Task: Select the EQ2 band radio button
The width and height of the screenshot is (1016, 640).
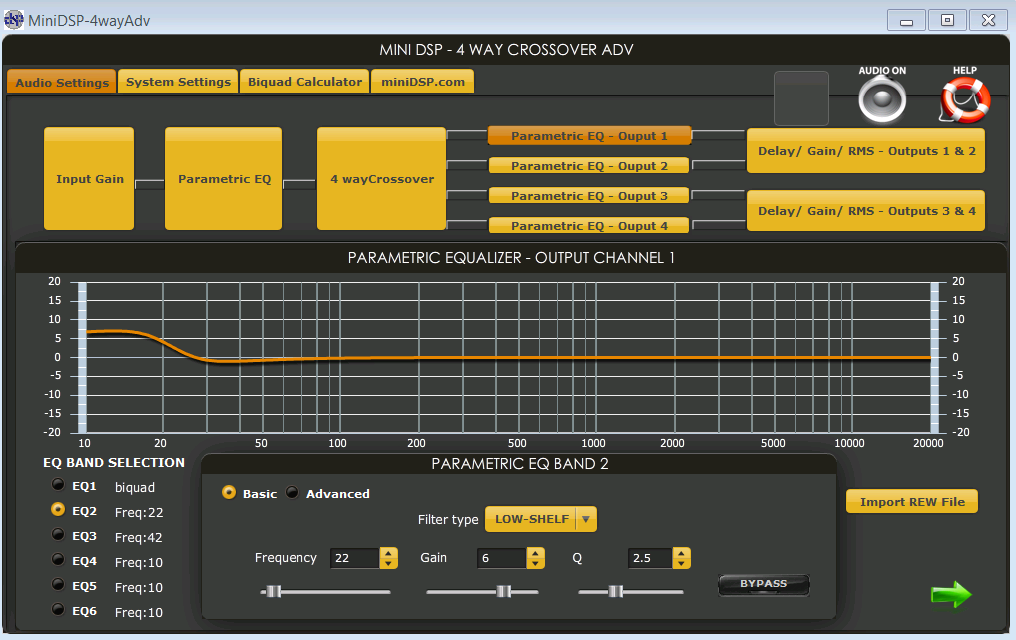Action: pos(58,510)
